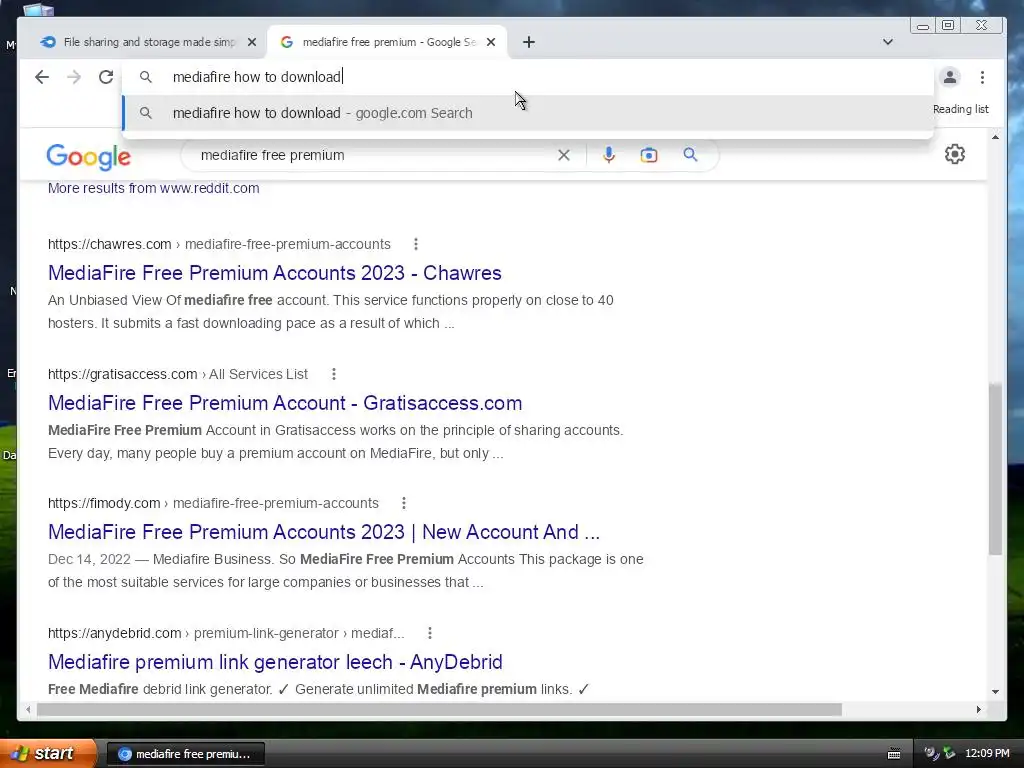Open Mediafire premium link generator leech - AnyDebrid
This screenshot has height=768, width=1024.
(275, 662)
